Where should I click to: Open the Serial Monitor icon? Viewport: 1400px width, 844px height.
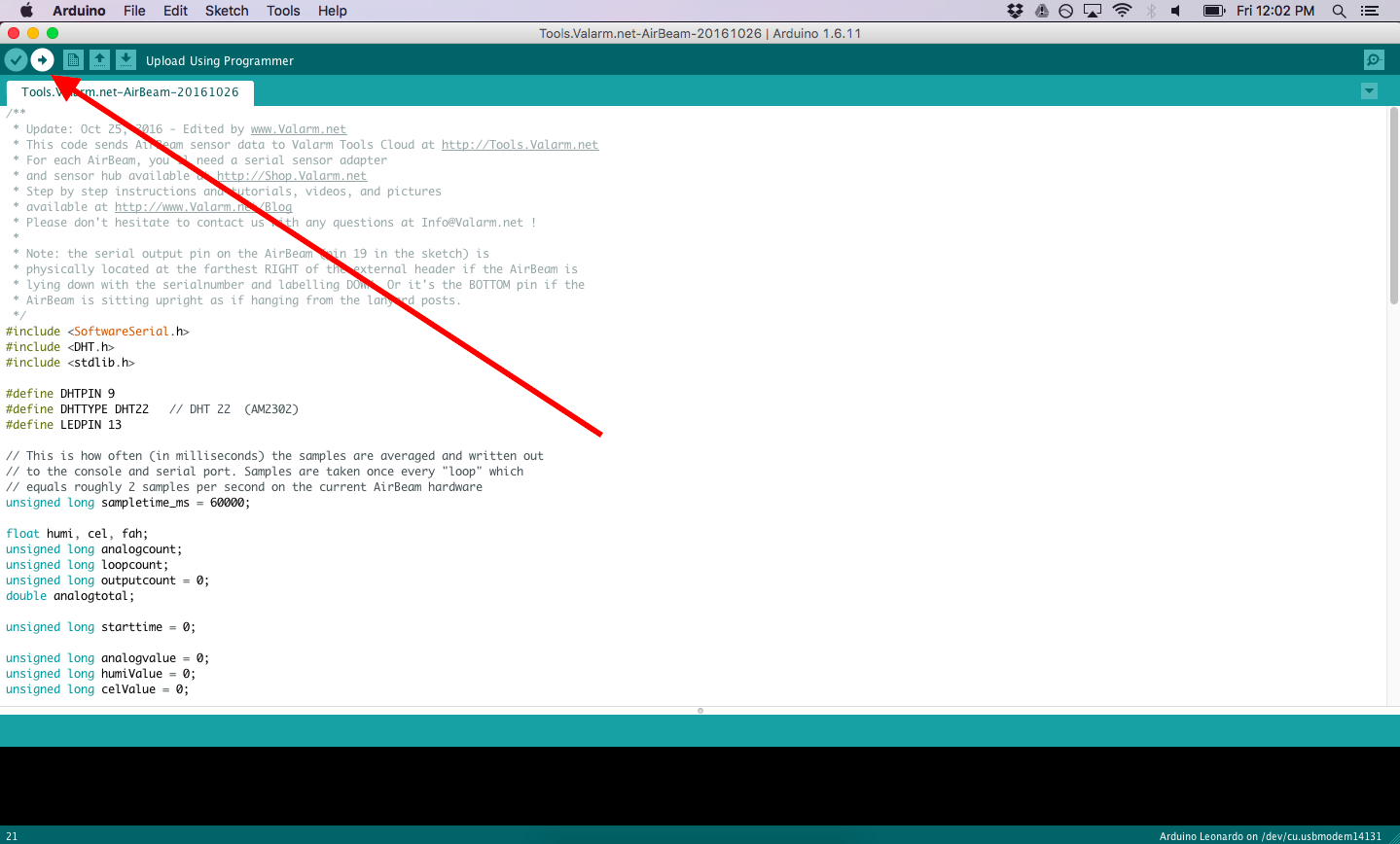(x=1374, y=60)
